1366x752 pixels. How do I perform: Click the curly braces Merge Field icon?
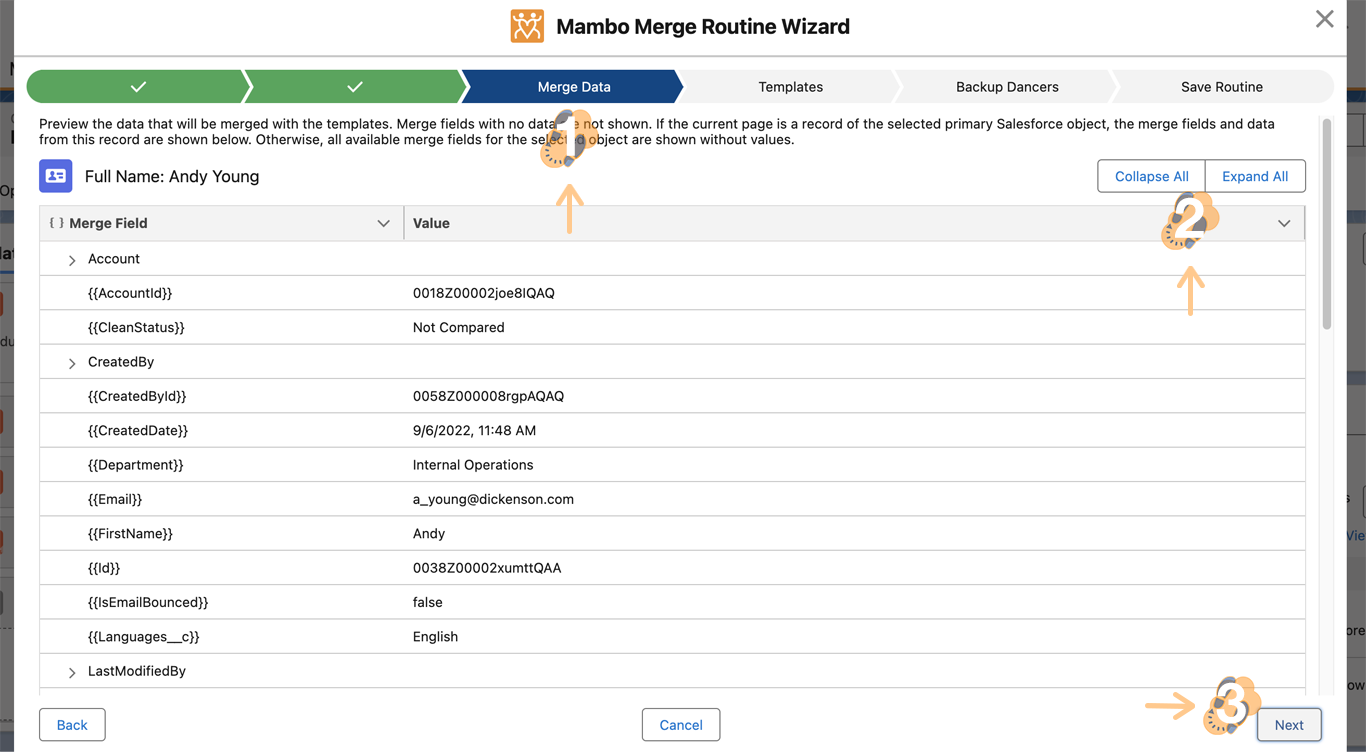56,223
